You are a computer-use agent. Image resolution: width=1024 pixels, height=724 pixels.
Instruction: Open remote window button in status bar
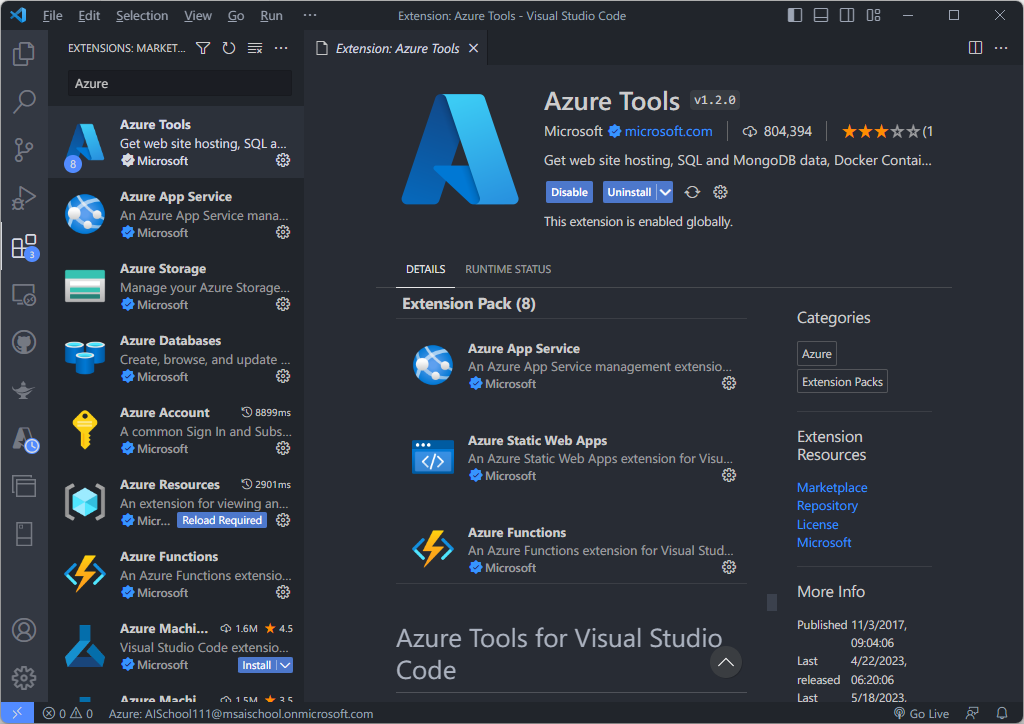coord(17,713)
